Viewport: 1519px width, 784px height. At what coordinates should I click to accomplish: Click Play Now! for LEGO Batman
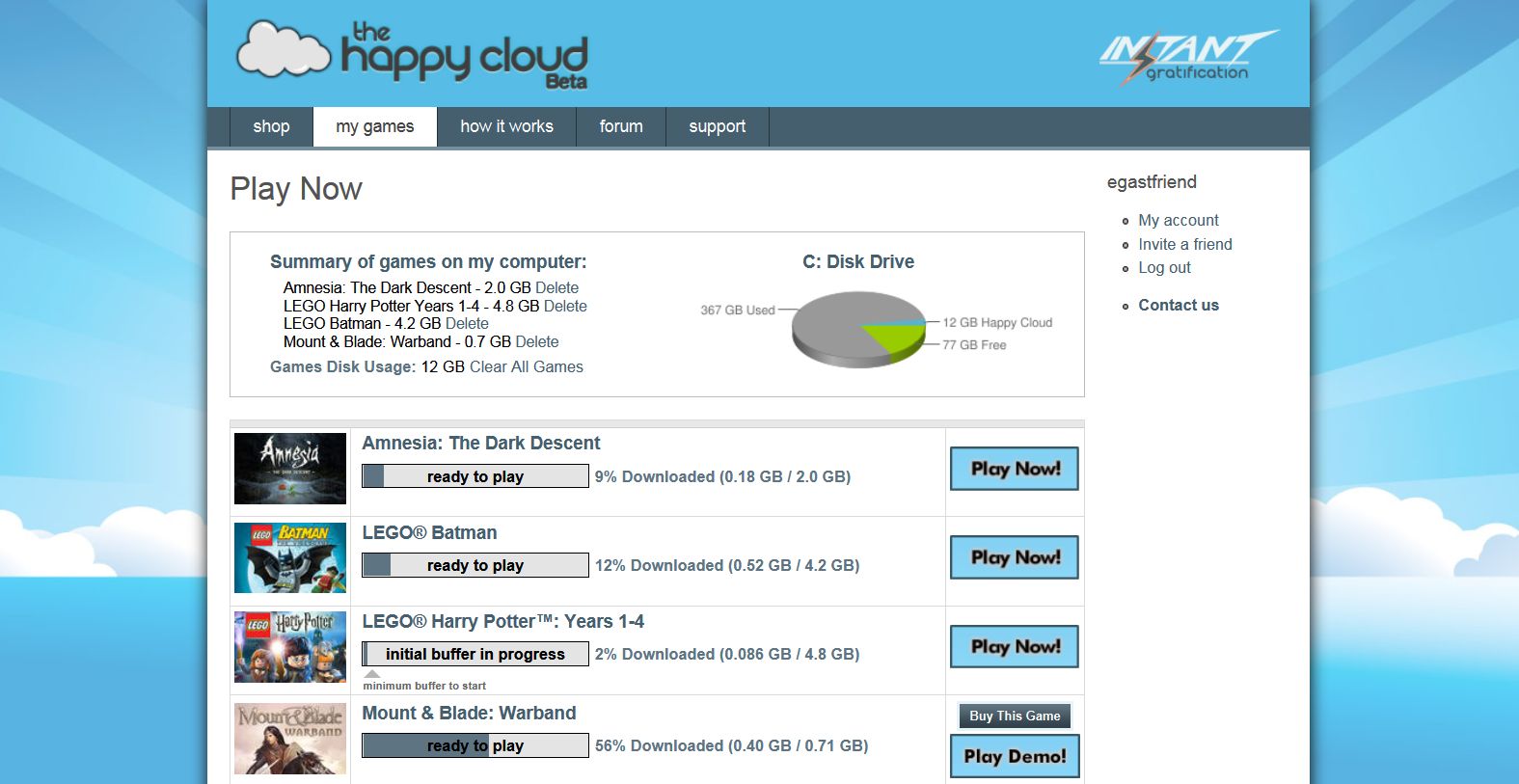[x=1015, y=557]
